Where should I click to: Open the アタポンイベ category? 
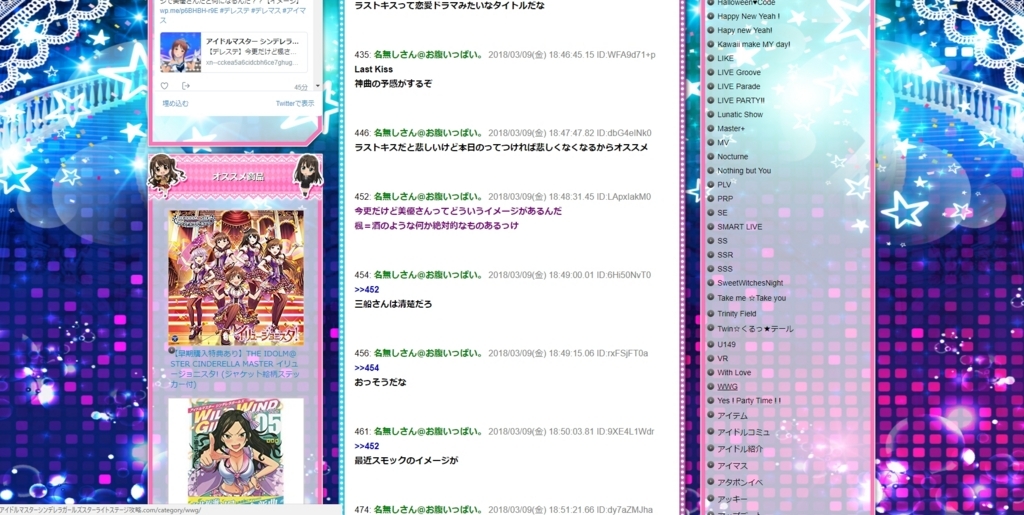[739, 482]
